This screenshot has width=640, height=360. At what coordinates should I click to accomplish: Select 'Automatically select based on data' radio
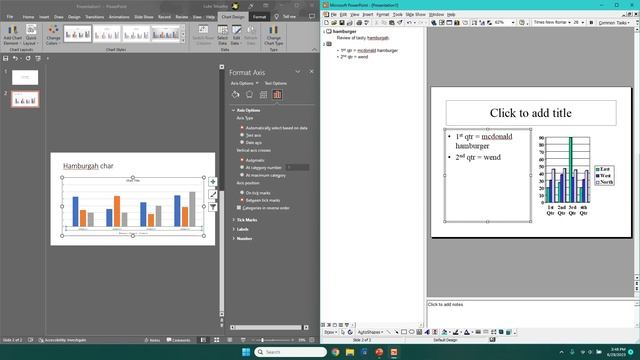[x=242, y=128]
